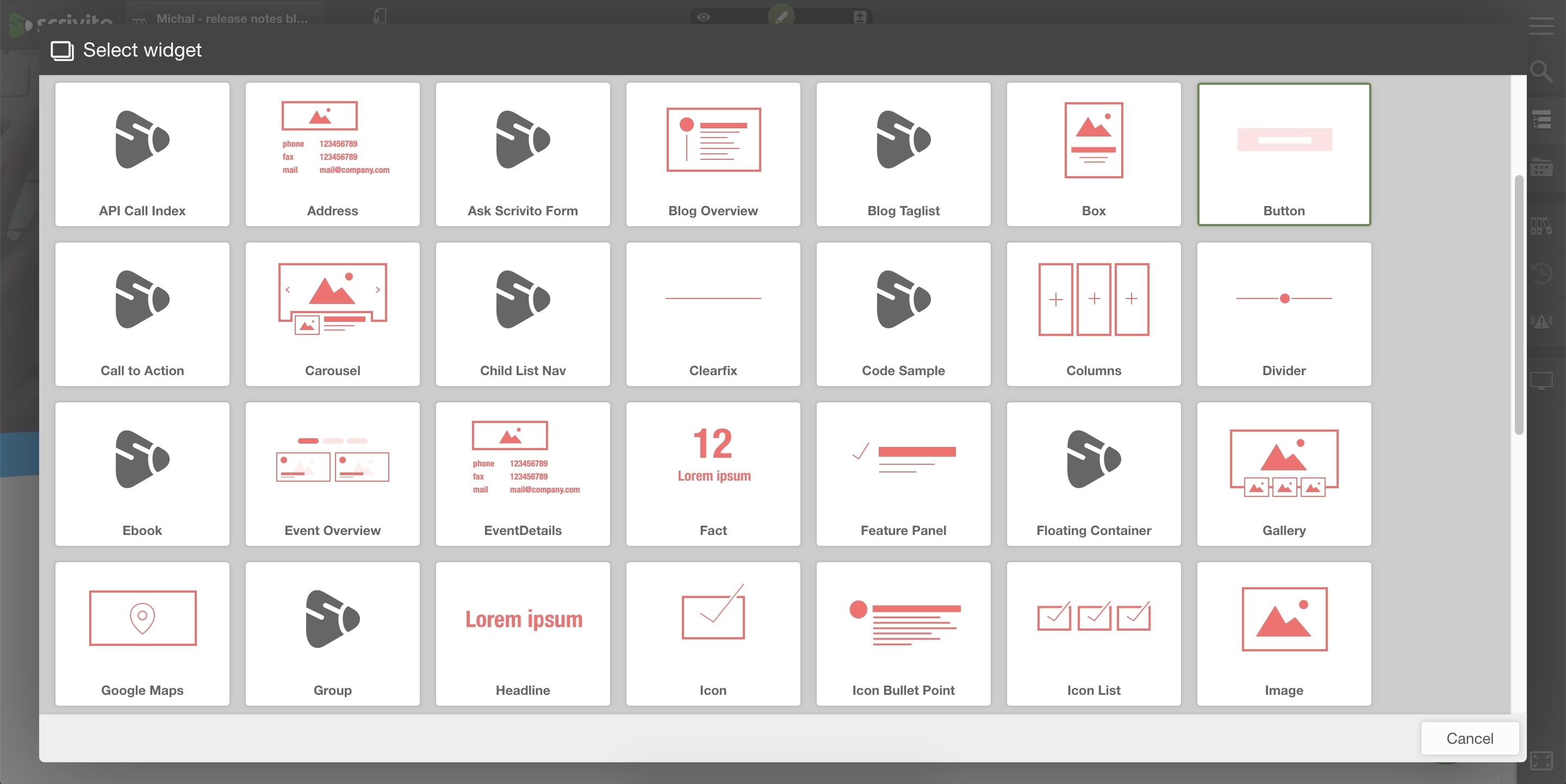Screen dimensions: 1566x784
Task: Select the Box widget
Action: (1093, 154)
